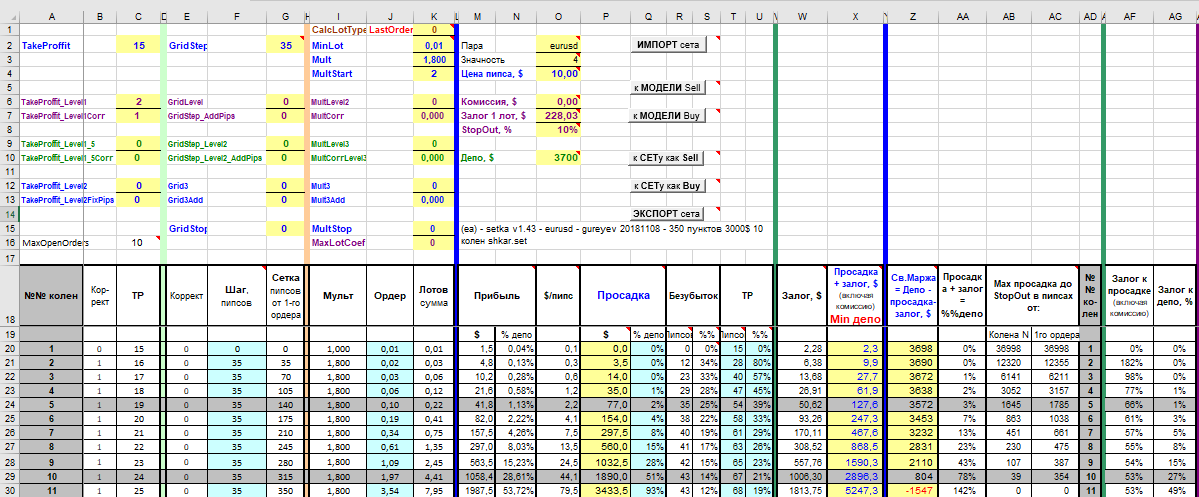Select the MultStop label cell
Screen dimensions: 1199x497
click(338, 228)
